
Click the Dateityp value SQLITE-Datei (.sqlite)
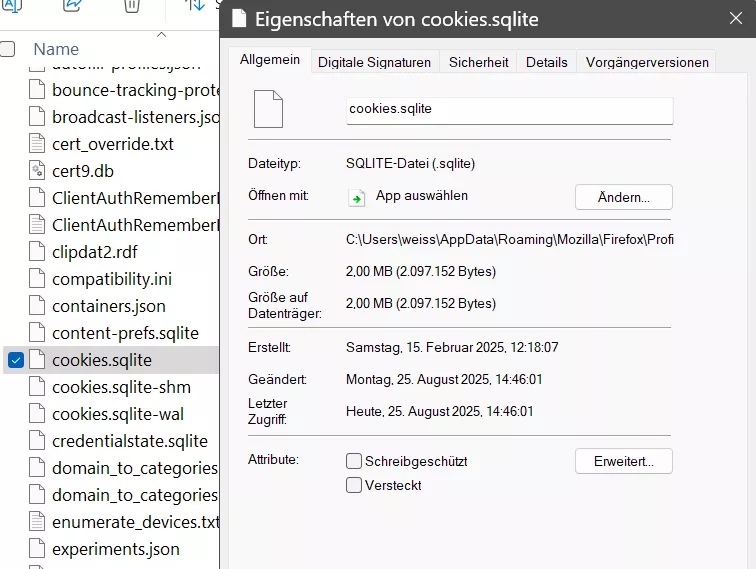tap(410, 163)
